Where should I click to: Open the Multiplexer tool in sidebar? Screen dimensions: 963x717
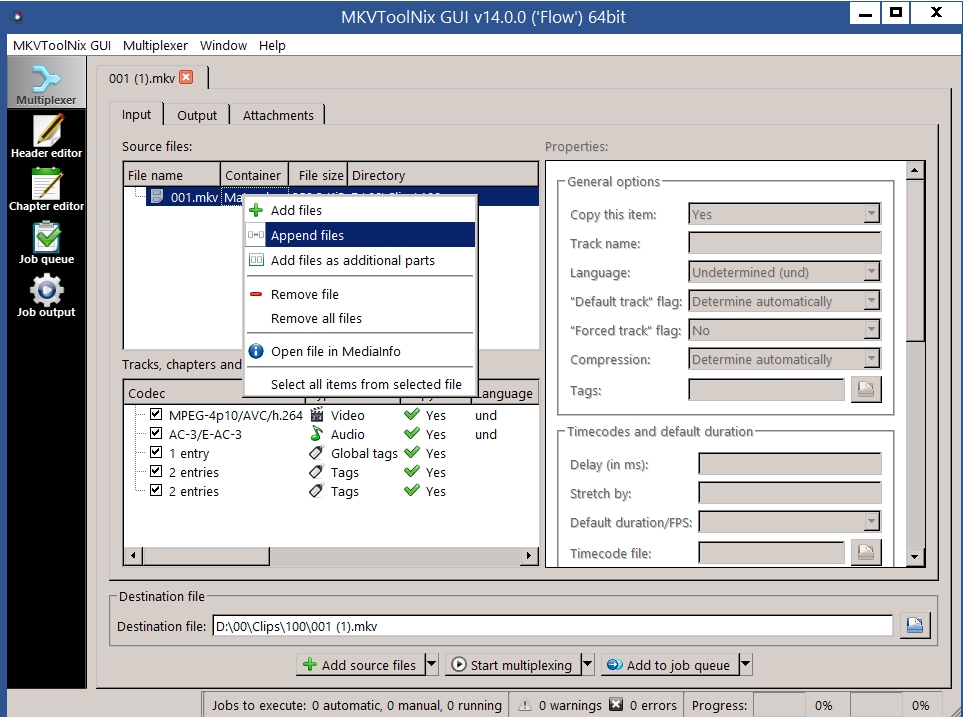pos(46,83)
